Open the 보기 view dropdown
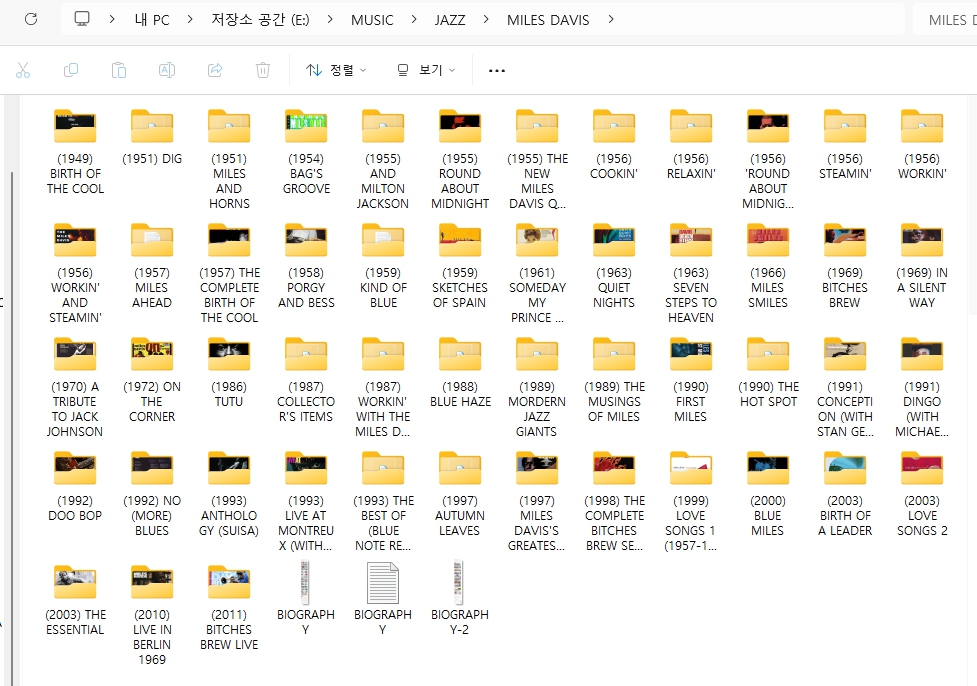The image size is (977, 686). (426, 70)
